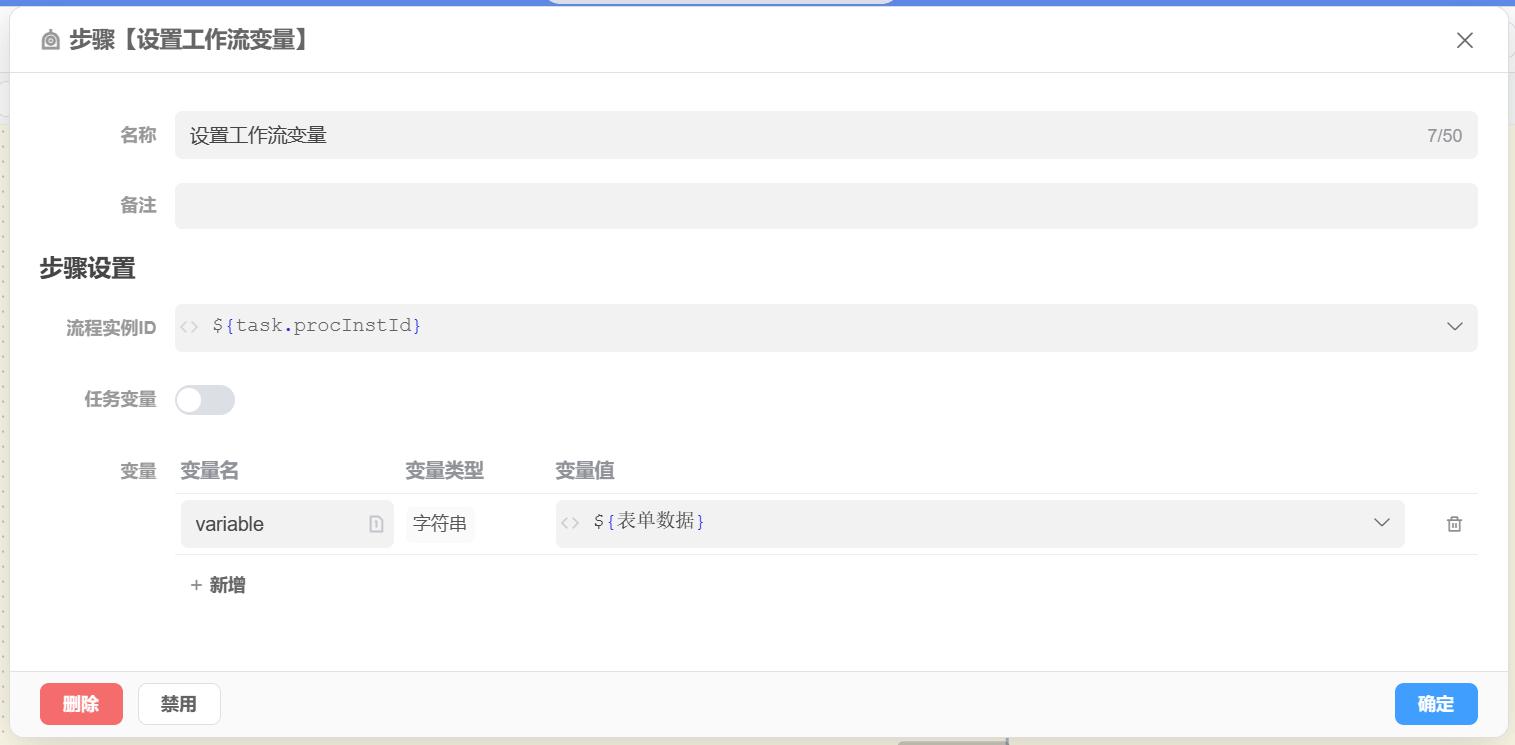Image resolution: width=1515 pixels, height=745 pixels.
Task: Expand the 流程实例ID dropdown arrow
Action: (x=1454, y=327)
